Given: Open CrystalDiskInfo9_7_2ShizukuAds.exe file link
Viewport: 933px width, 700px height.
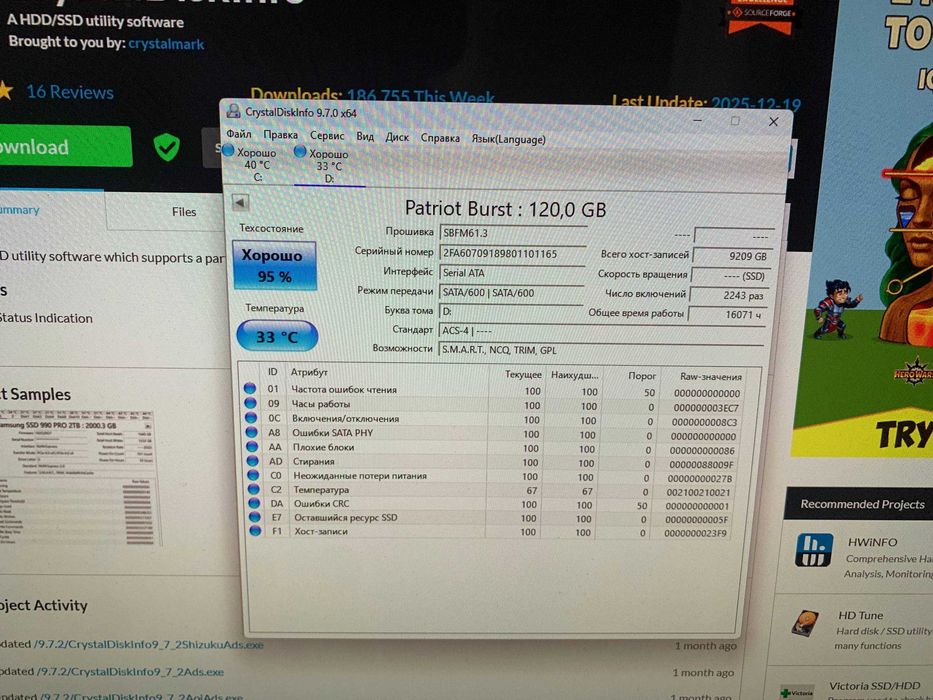Looking at the screenshot, I should pos(149,645).
